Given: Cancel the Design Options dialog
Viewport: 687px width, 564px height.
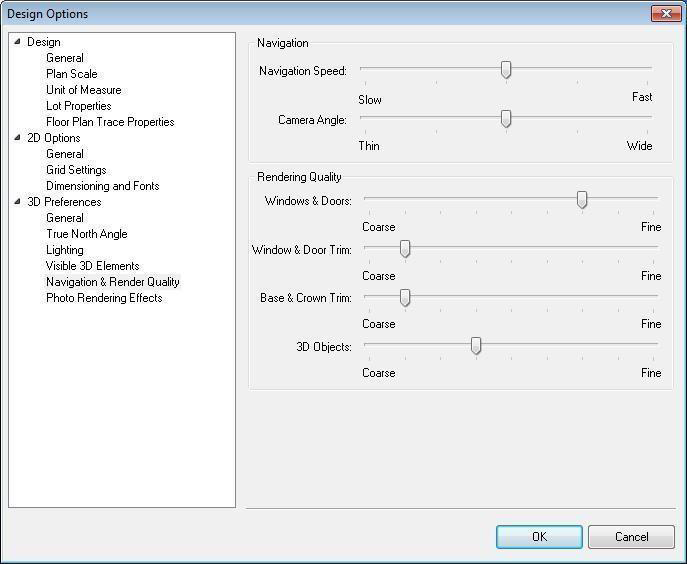Looking at the screenshot, I should [x=631, y=537].
